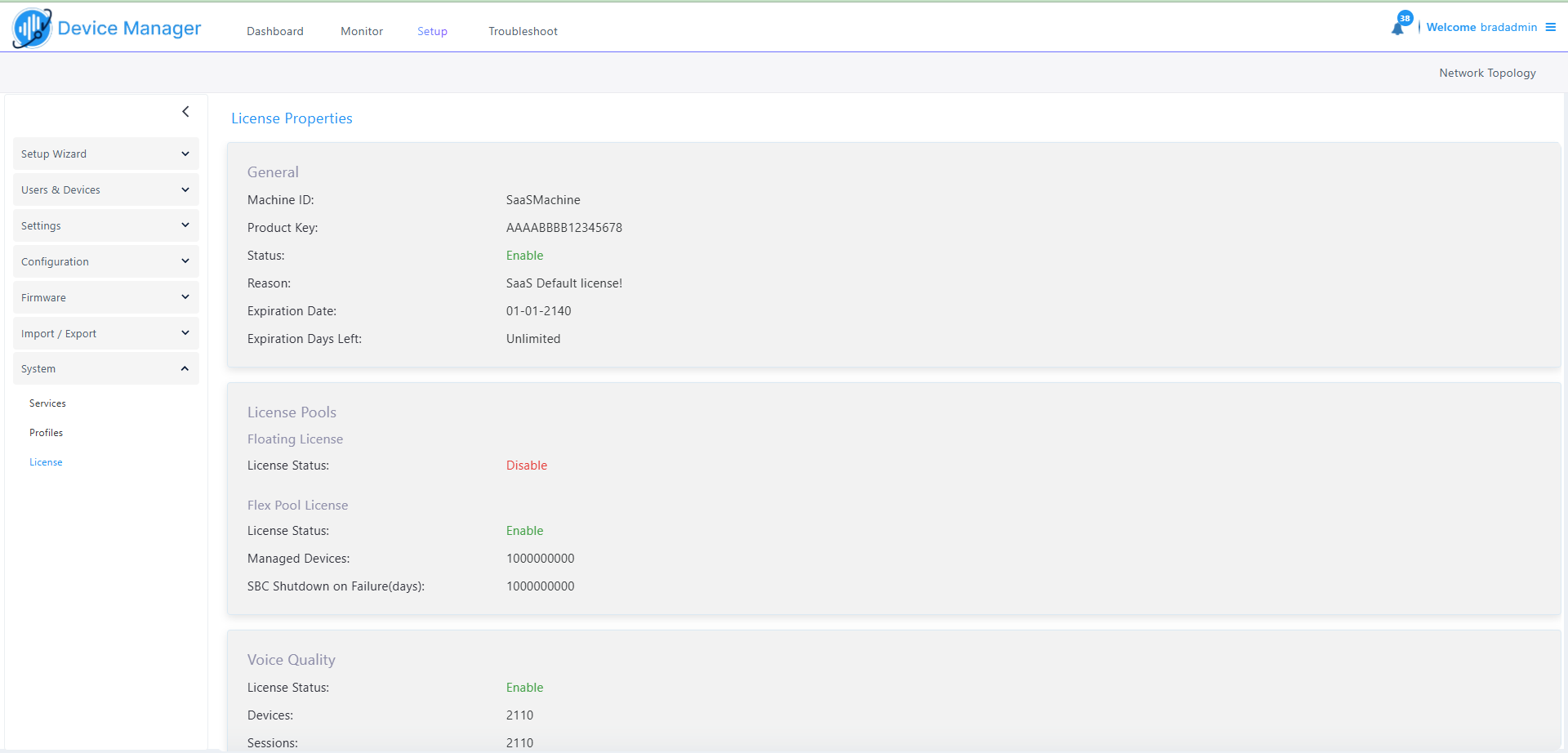Open the hamburger menu beside bradadmin
Viewport: 1568px width, 753px height.
[1550, 27]
